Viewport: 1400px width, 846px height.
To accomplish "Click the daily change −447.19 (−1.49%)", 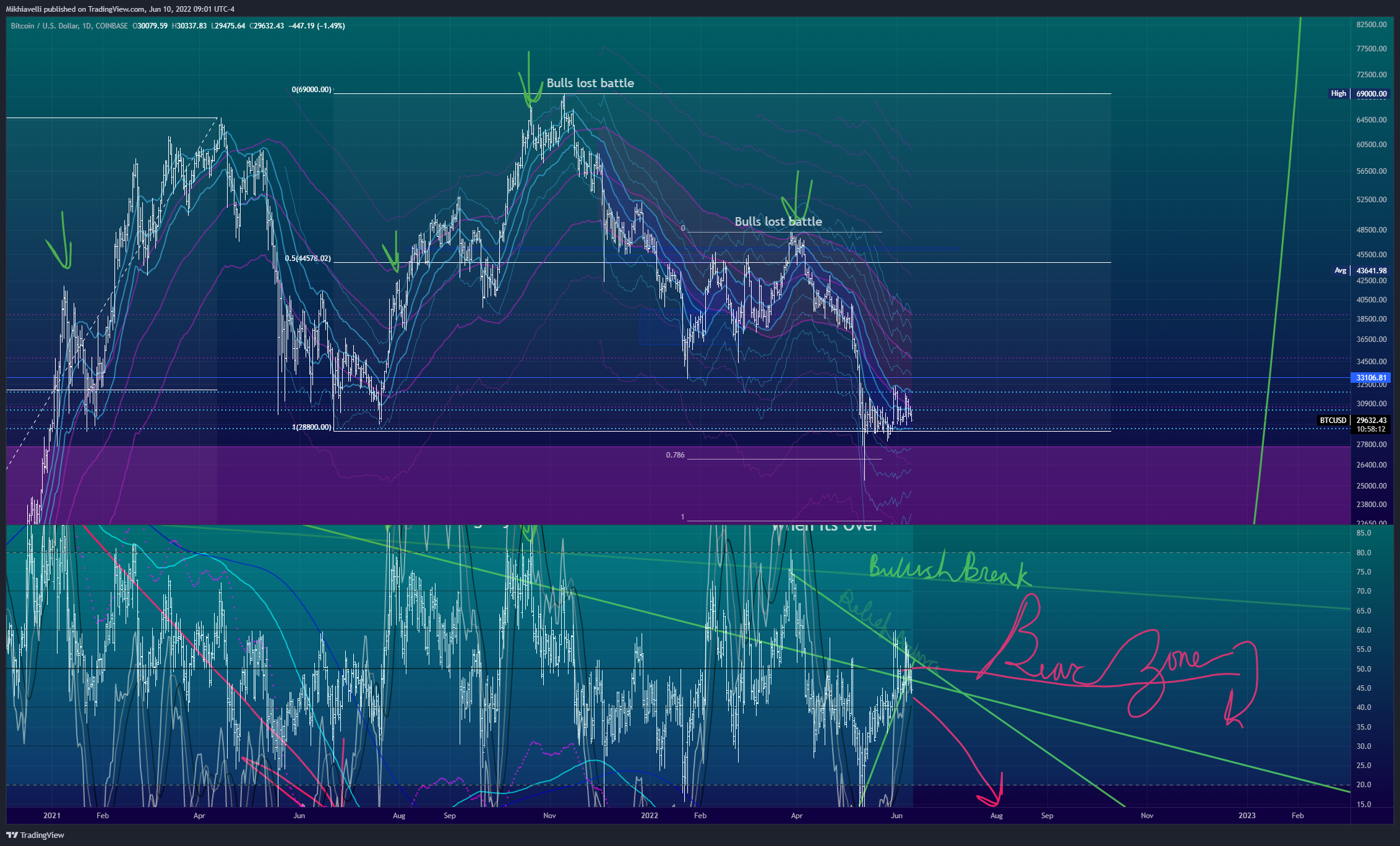I will click(x=317, y=26).
